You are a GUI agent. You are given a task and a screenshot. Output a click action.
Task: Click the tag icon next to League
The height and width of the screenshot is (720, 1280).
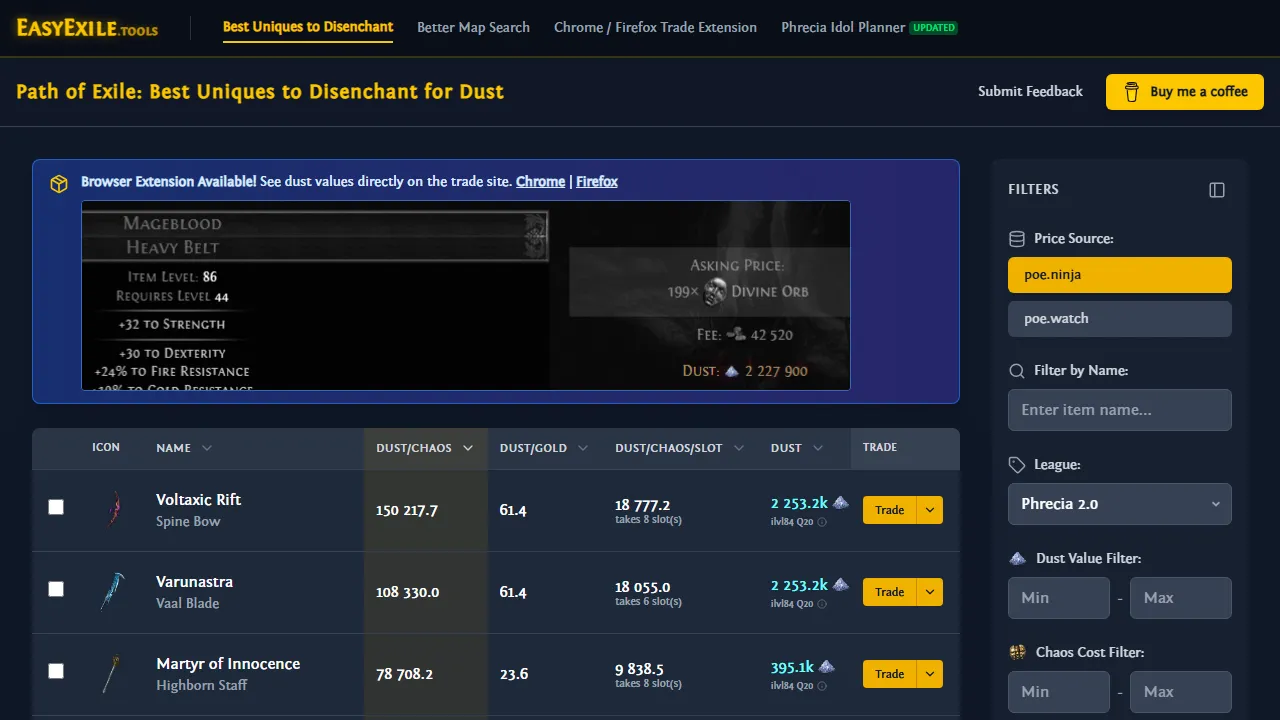pyautogui.click(x=1015, y=464)
